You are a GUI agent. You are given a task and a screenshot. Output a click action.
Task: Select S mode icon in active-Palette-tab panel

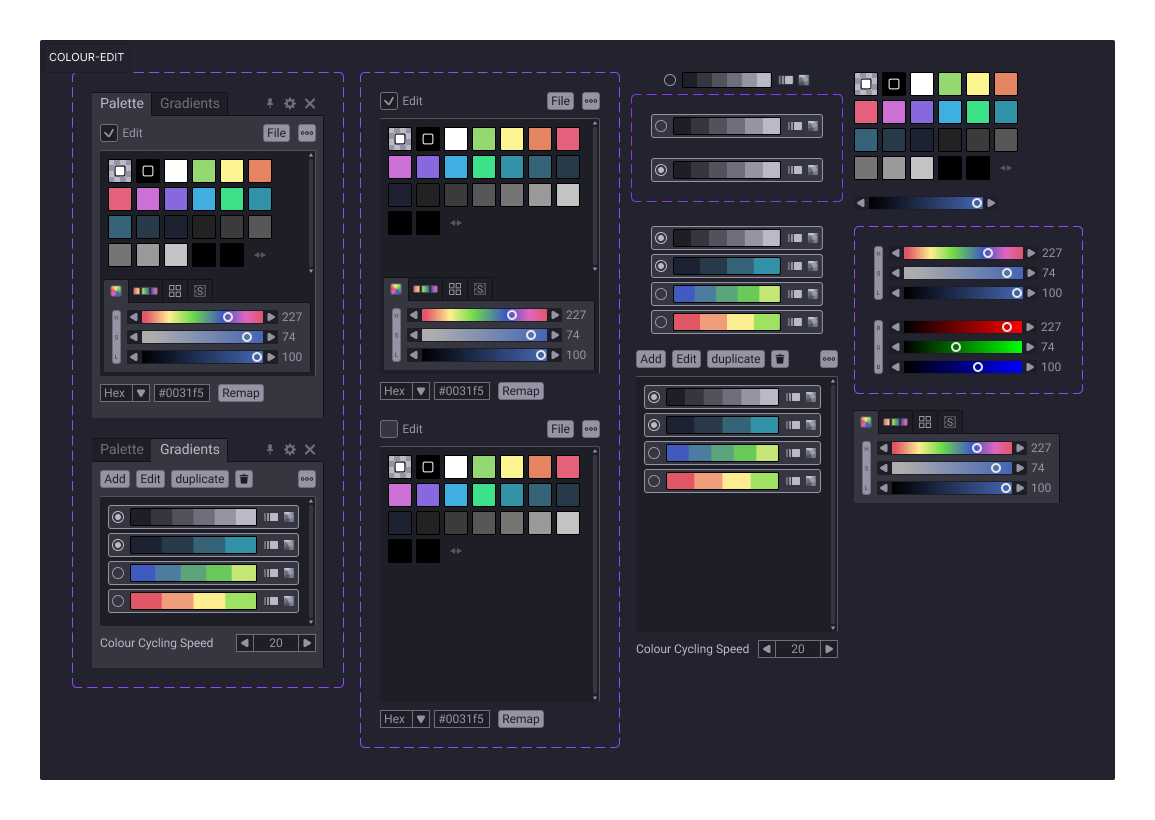[x=200, y=291]
